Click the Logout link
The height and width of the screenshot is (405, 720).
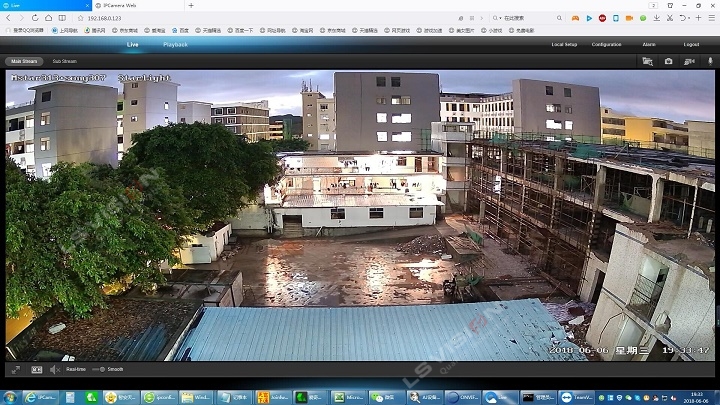[691, 45]
